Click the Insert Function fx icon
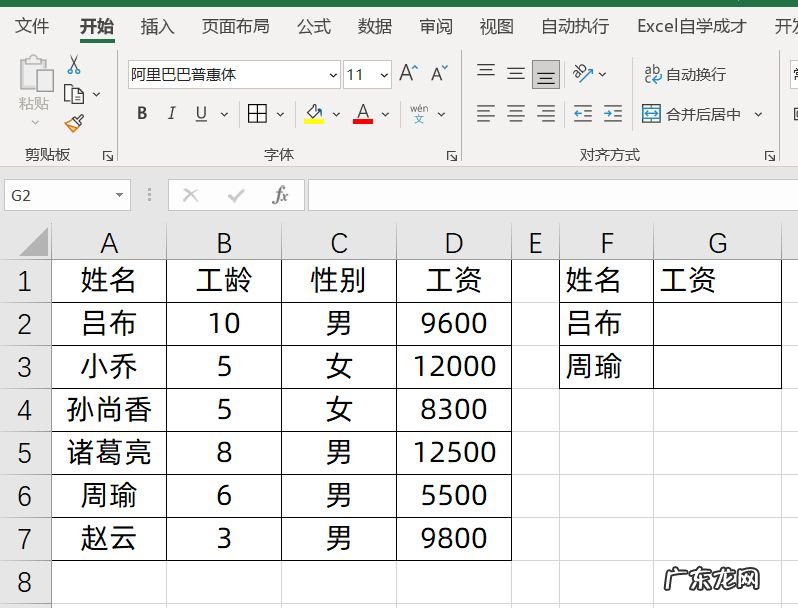Image resolution: width=798 pixels, height=608 pixels. coord(281,195)
